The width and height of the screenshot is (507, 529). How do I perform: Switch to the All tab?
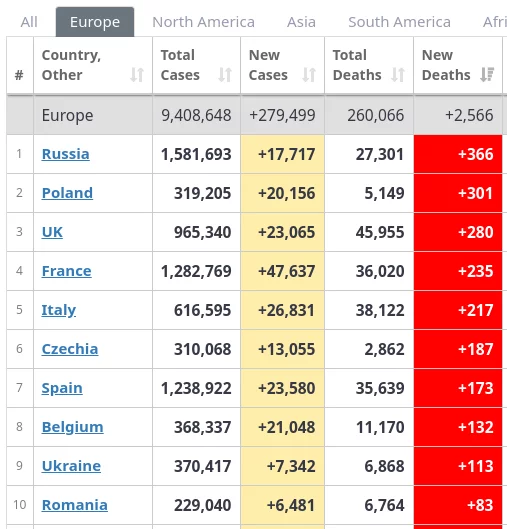coord(29,22)
